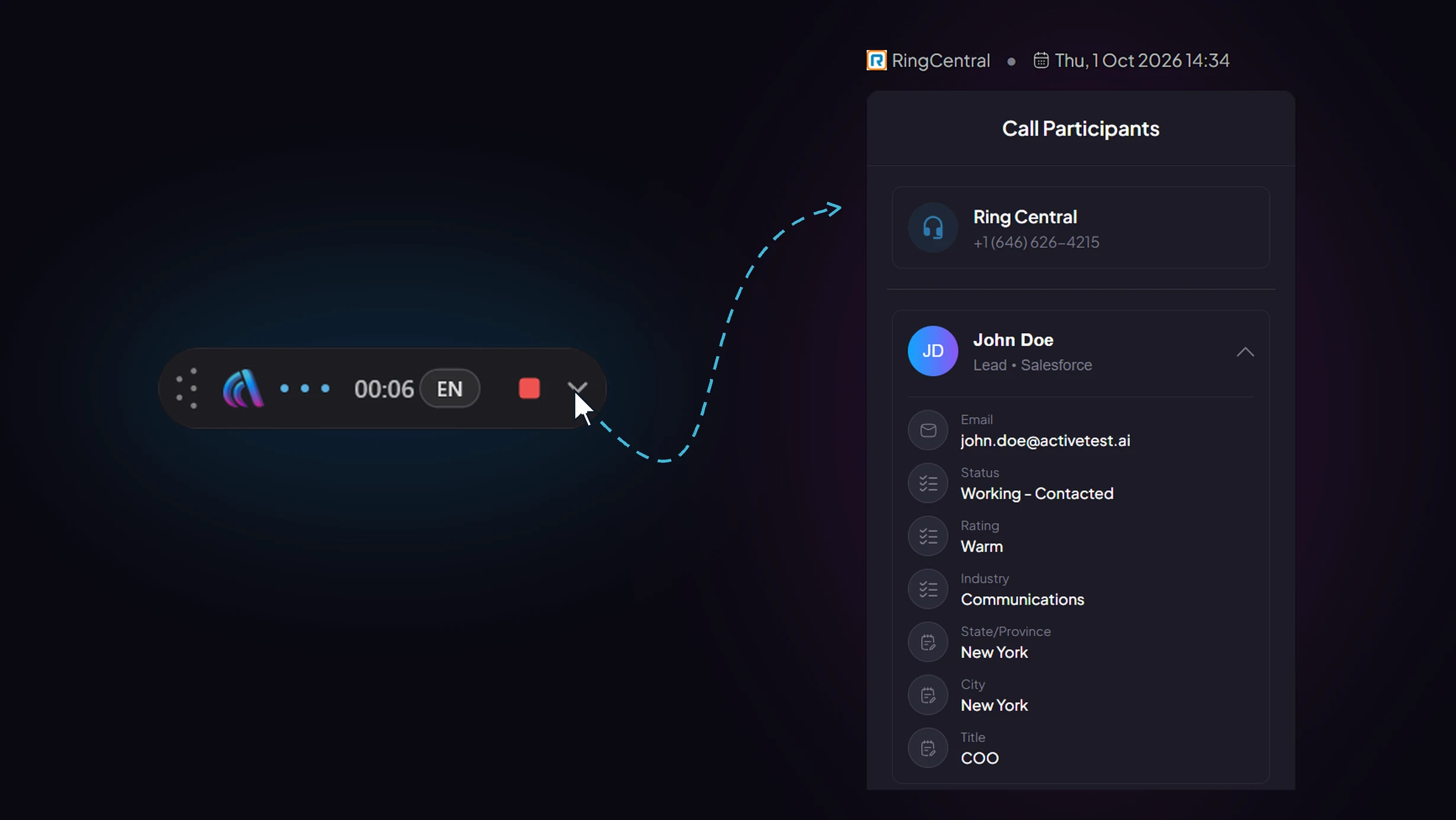
Task: Click the note icon next to Title
Action: click(928, 748)
